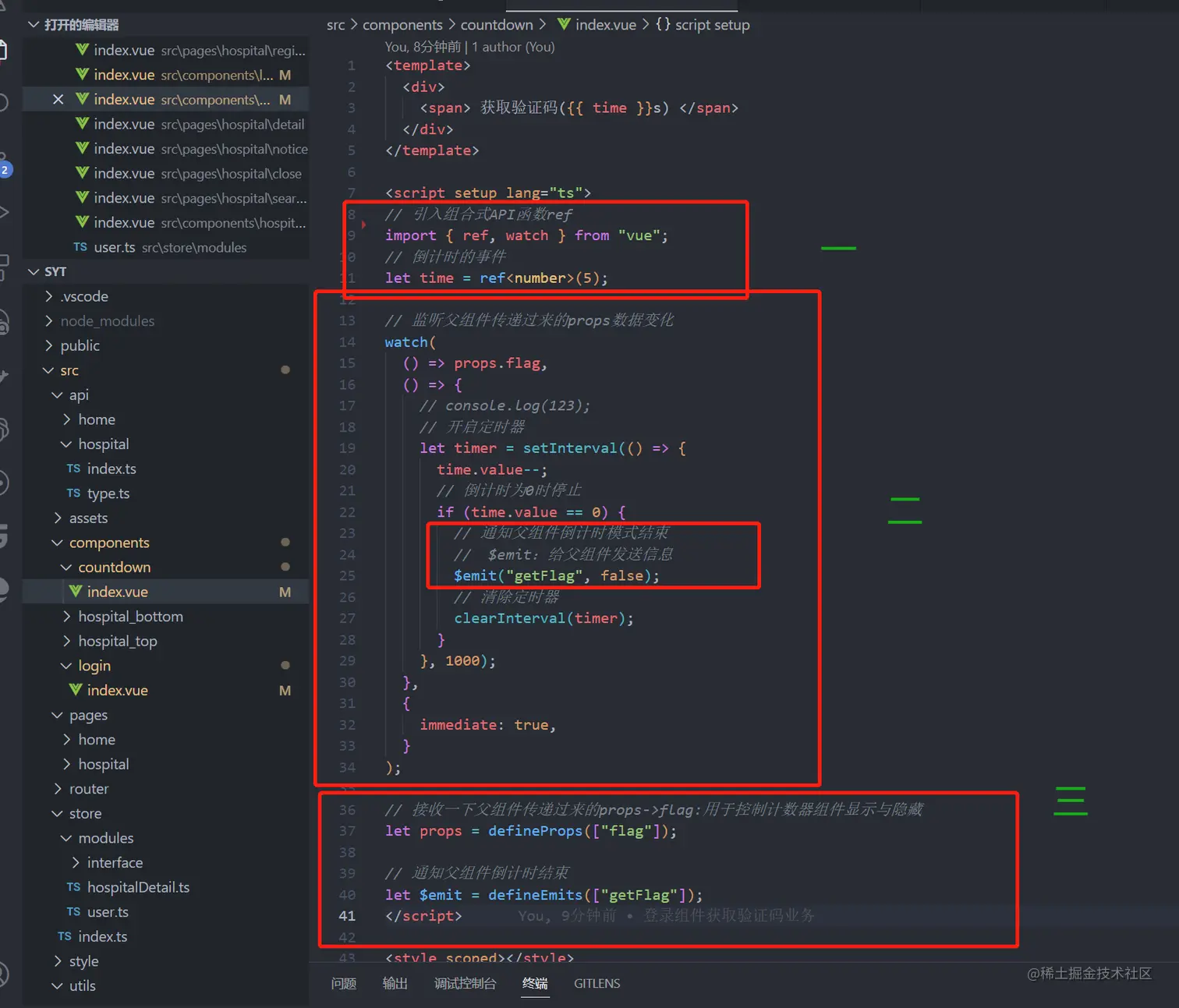Open the 'You, 8分钟前 | 1 author (You)' code lens
Viewport: 1179px width, 1008px height.
[469, 47]
